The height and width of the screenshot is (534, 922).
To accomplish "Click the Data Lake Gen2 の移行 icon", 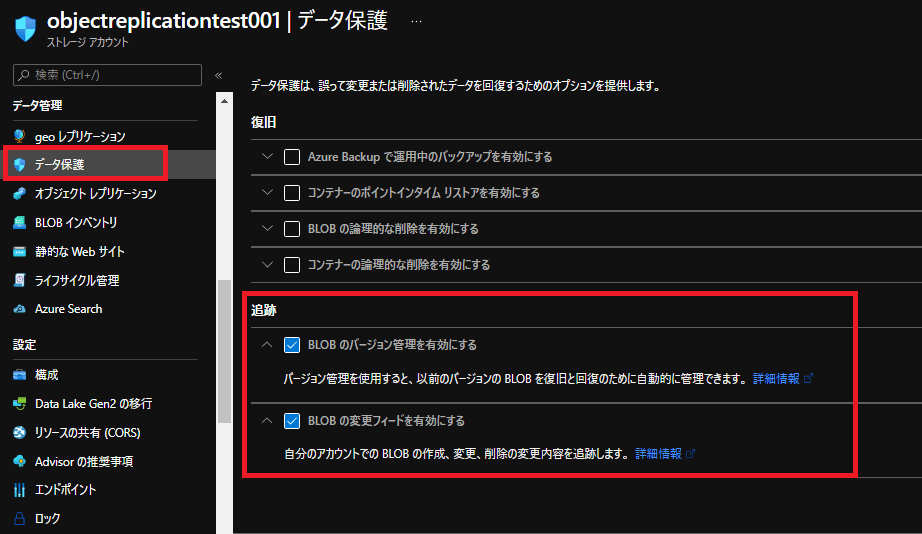I will click(19, 403).
